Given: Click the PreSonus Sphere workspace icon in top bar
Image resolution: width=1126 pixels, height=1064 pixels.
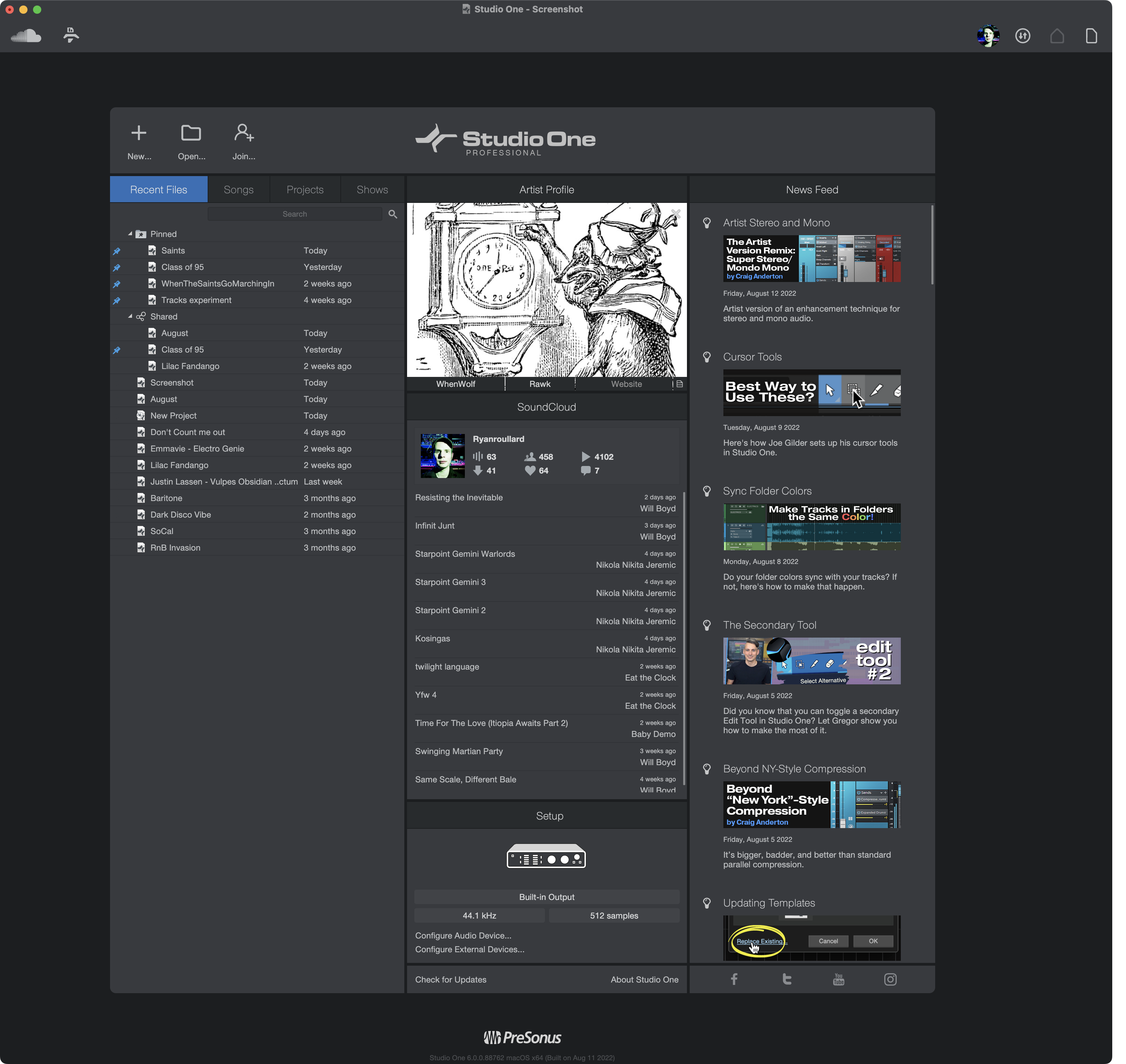Looking at the screenshot, I should click(72, 35).
